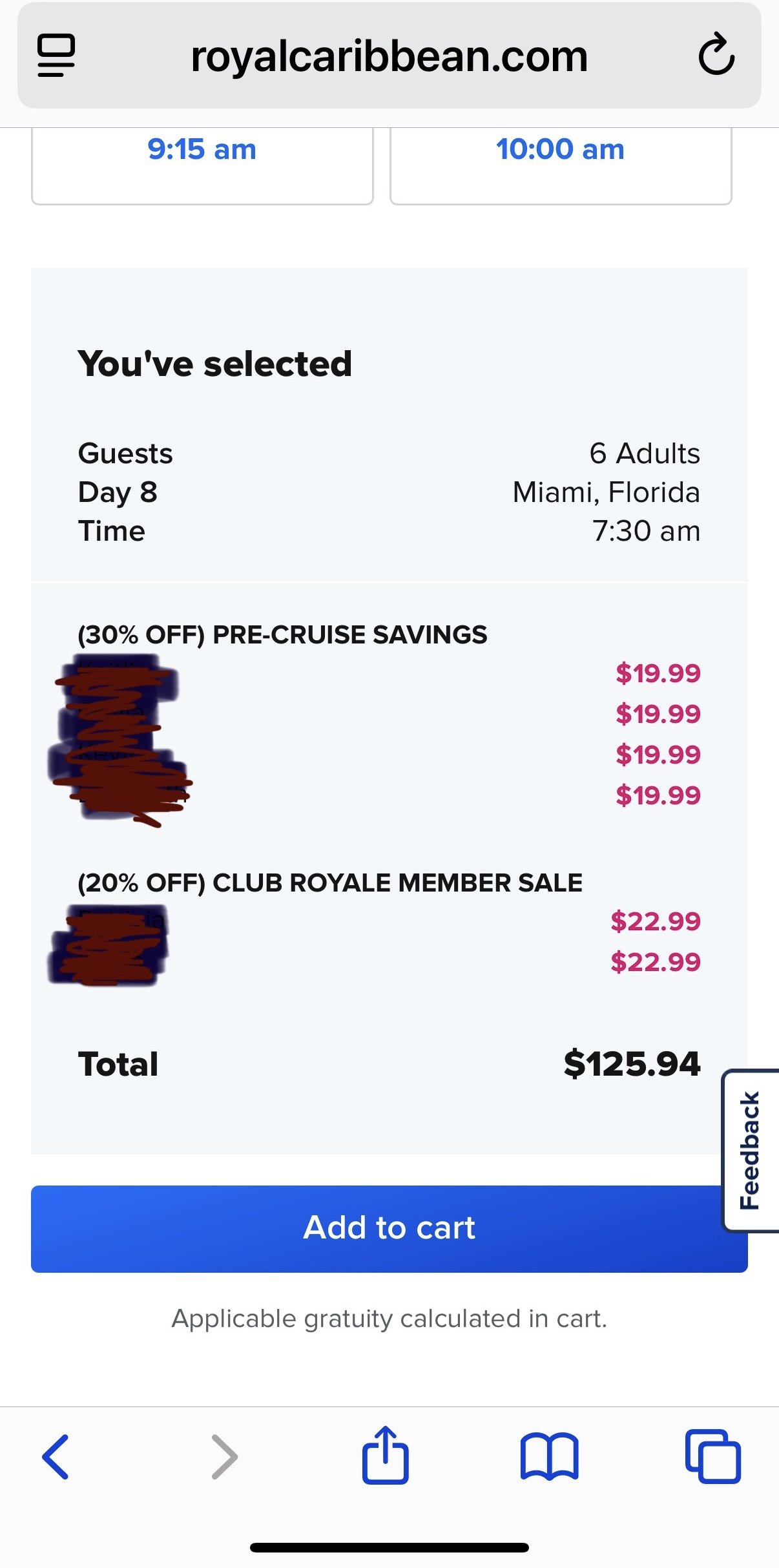Go back to the previous page
Image resolution: width=779 pixels, height=1568 pixels.
tap(56, 1456)
